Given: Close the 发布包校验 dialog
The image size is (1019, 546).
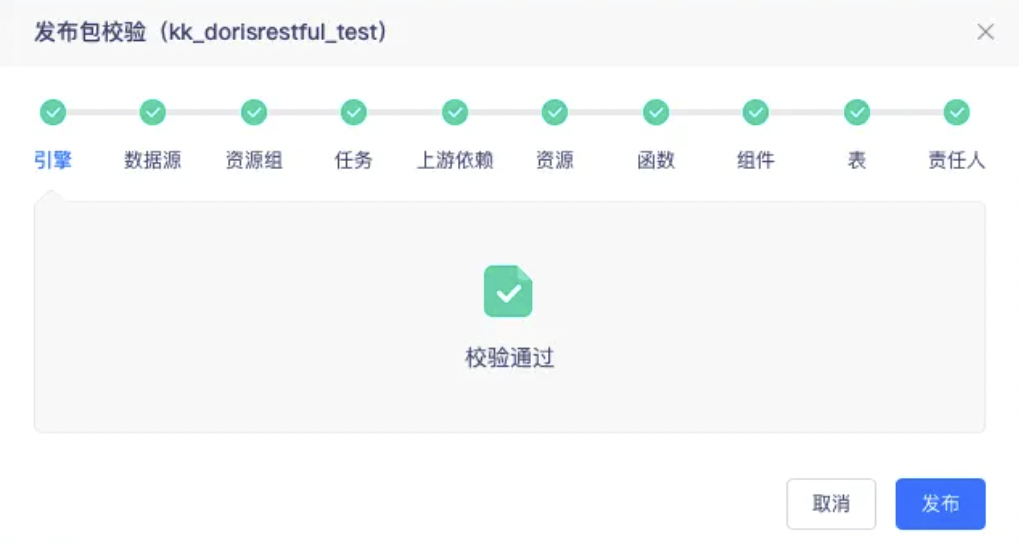Looking at the screenshot, I should click(x=985, y=32).
